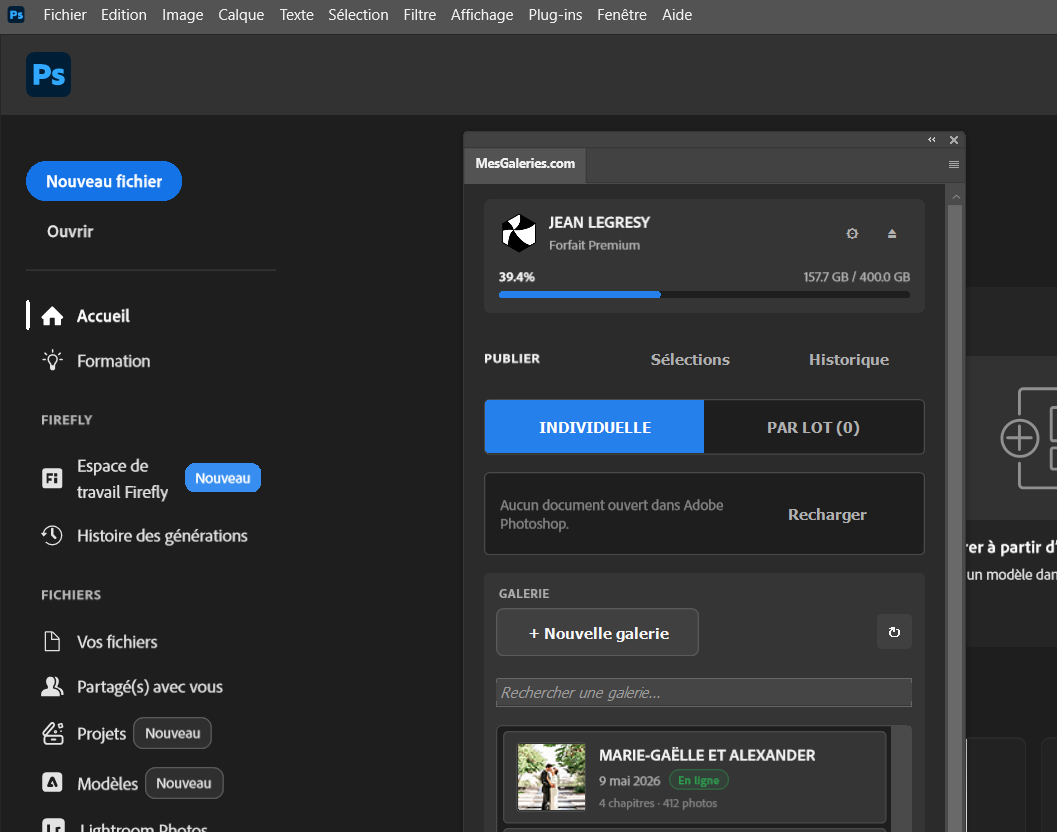Viewport: 1057px width, 832px height.
Task: Click Marie-Gaëlle et Alexander gallery thumbnail
Action: click(551, 776)
